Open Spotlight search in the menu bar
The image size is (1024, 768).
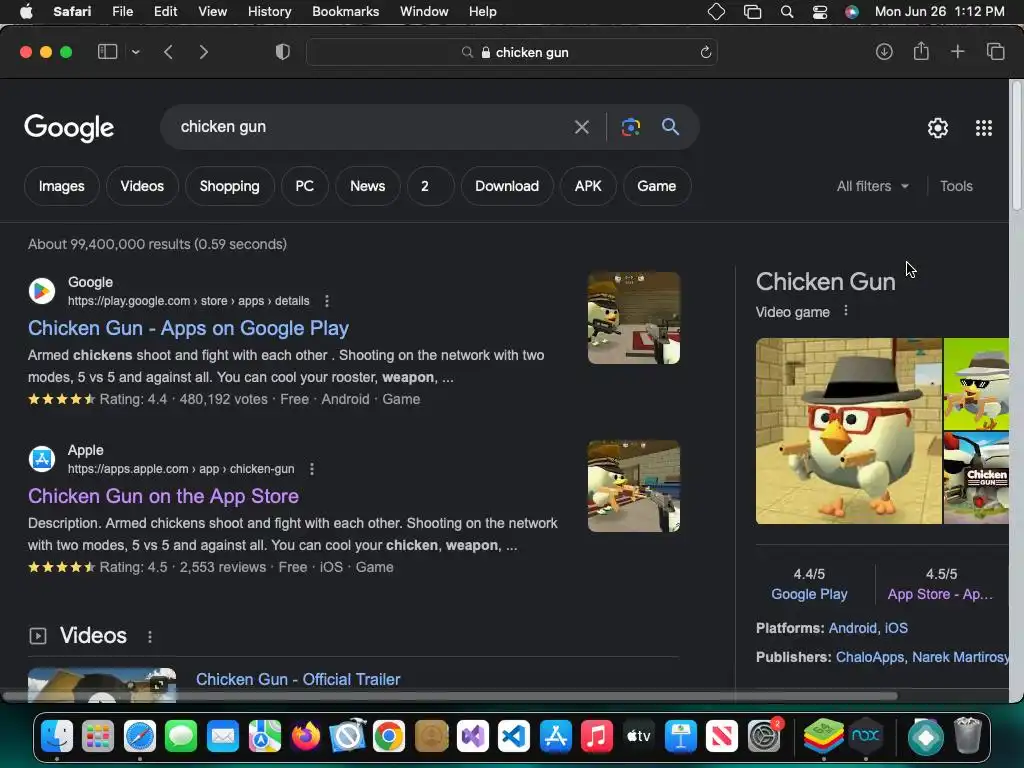point(787,12)
